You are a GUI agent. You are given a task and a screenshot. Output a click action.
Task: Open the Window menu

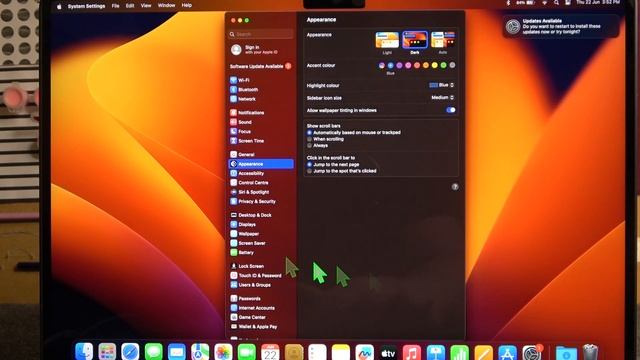[x=166, y=5]
